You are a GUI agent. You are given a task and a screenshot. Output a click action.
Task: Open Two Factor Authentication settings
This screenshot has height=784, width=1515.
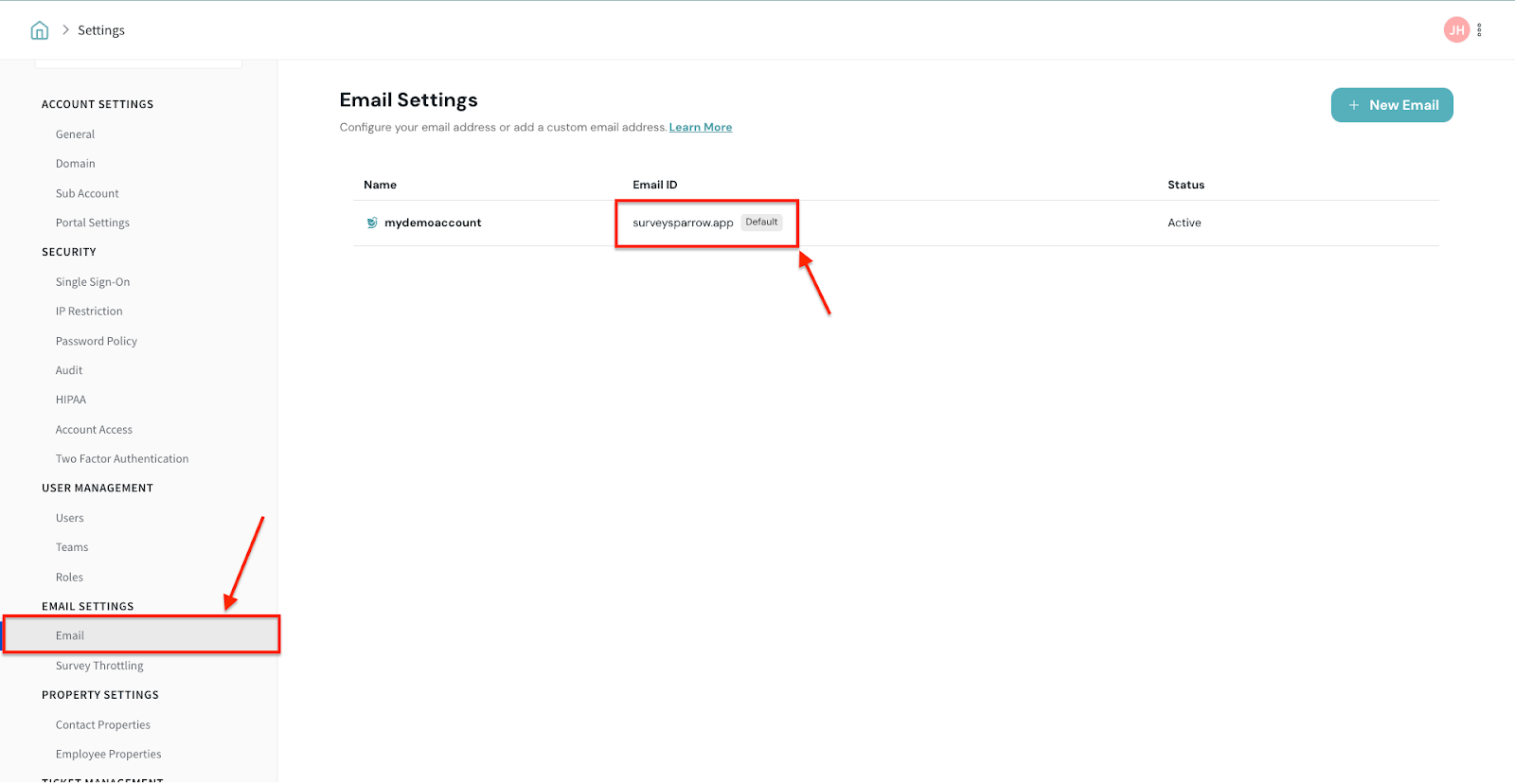(x=122, y=459)
